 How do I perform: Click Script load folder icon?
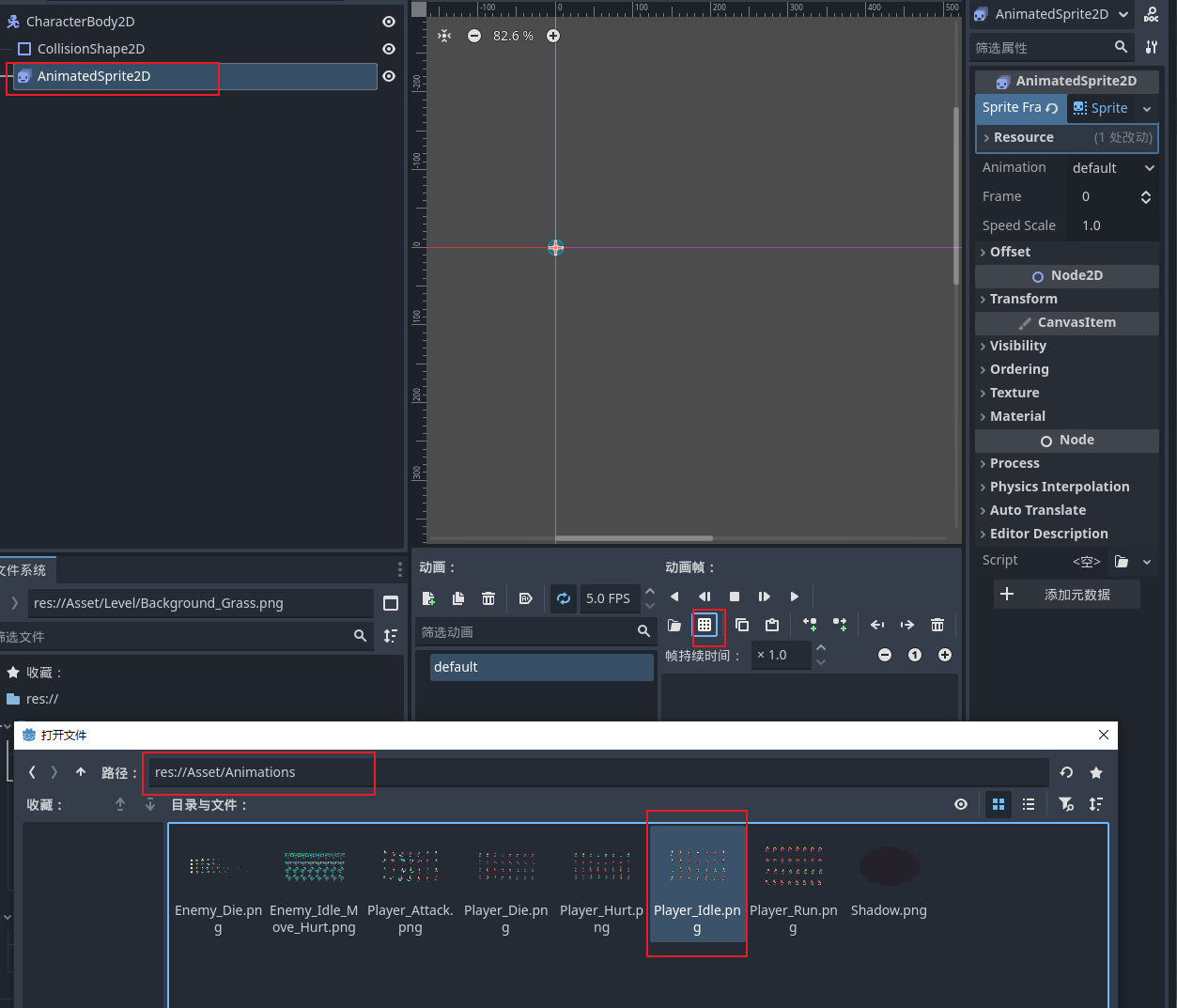click(x=1122, y=561)
